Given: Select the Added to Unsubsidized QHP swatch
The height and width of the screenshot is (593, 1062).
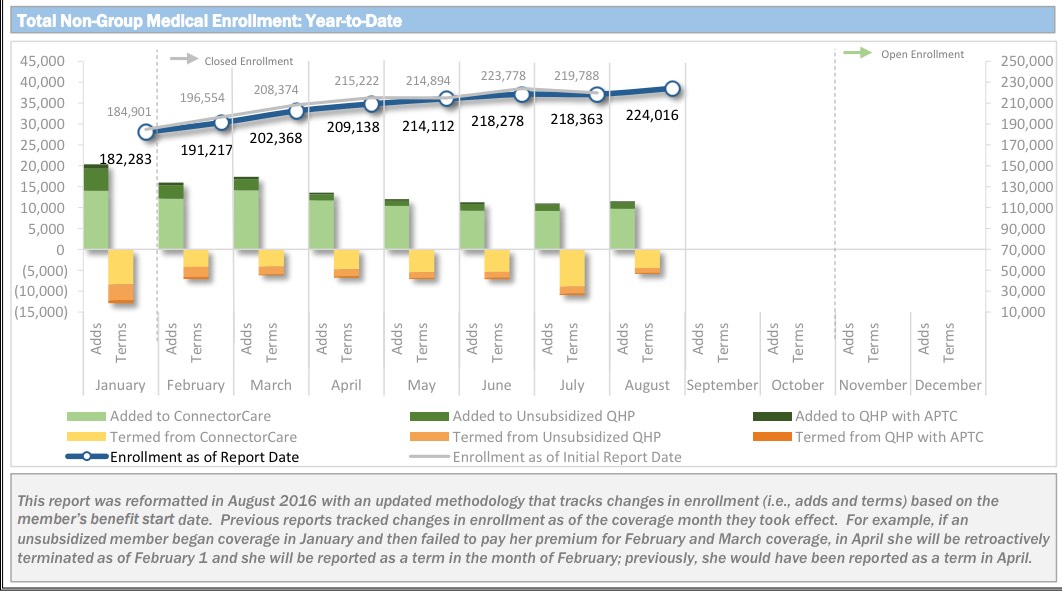Looking at the screenshot, I should (429, 416).
